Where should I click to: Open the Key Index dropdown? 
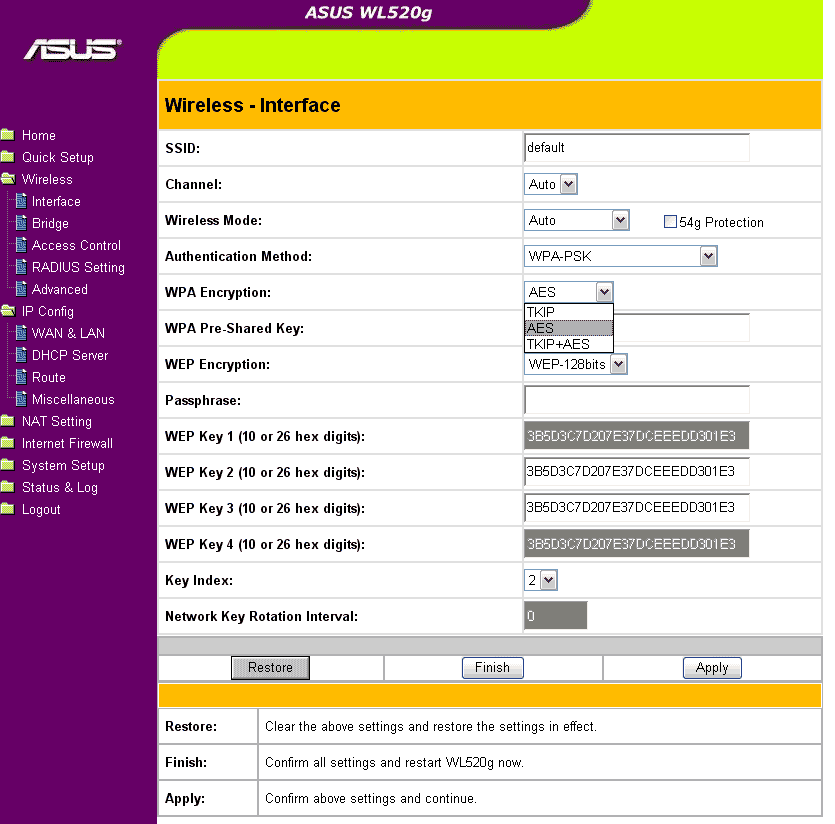541,580
